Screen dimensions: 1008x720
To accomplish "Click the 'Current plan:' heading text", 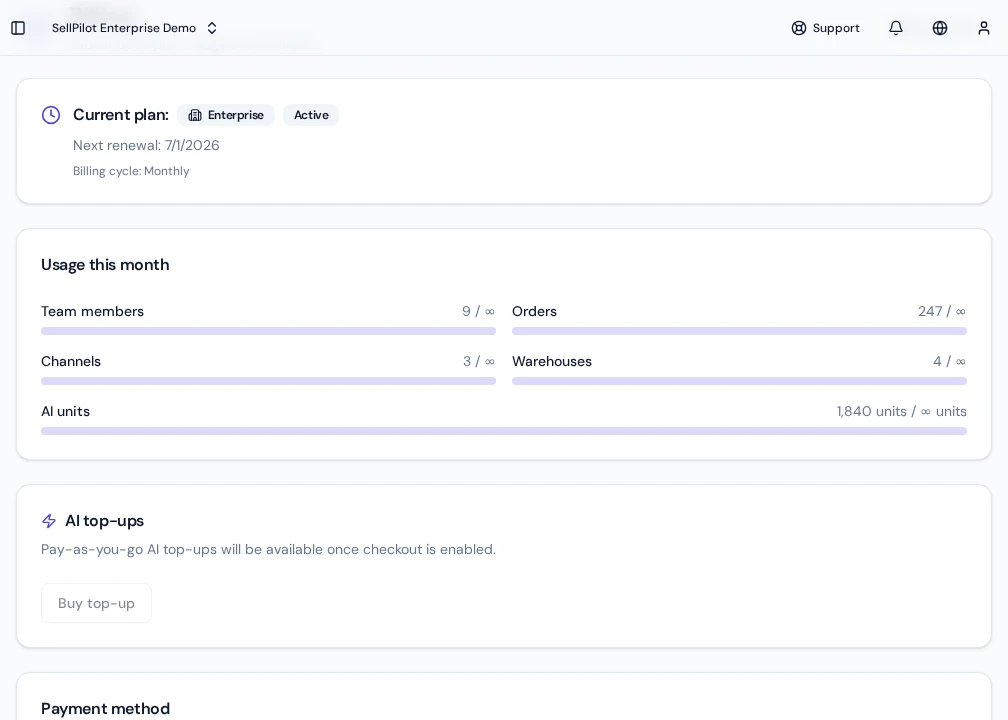I will tap(121, 115).
